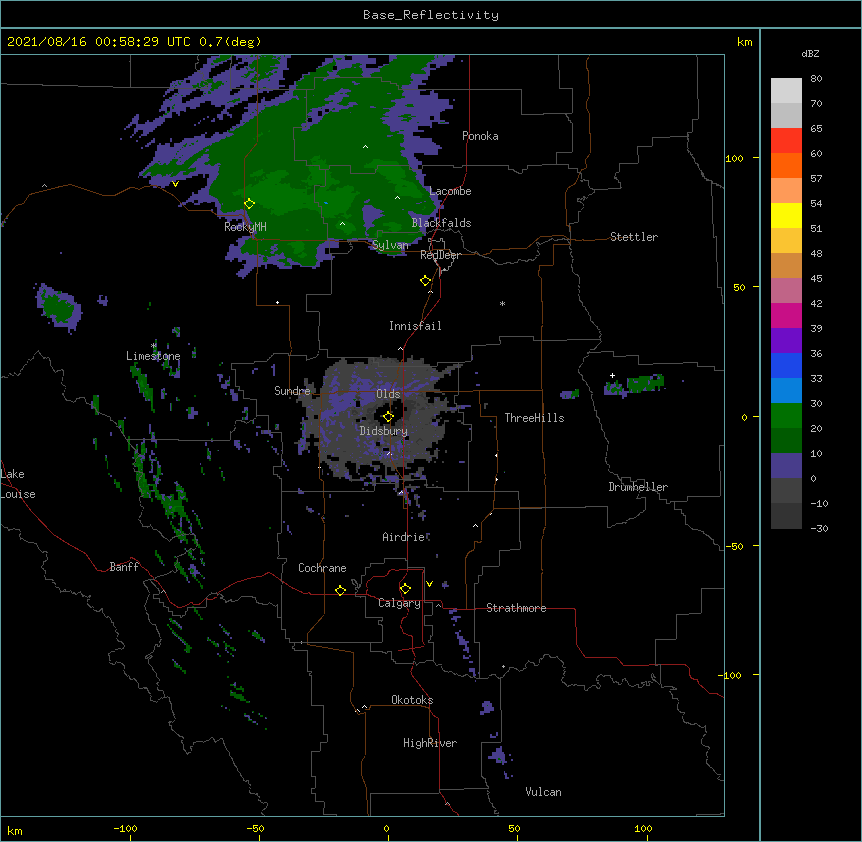Click the RedDeer city label
This screenshot has height=842, width=862.
tap(440, 255)
